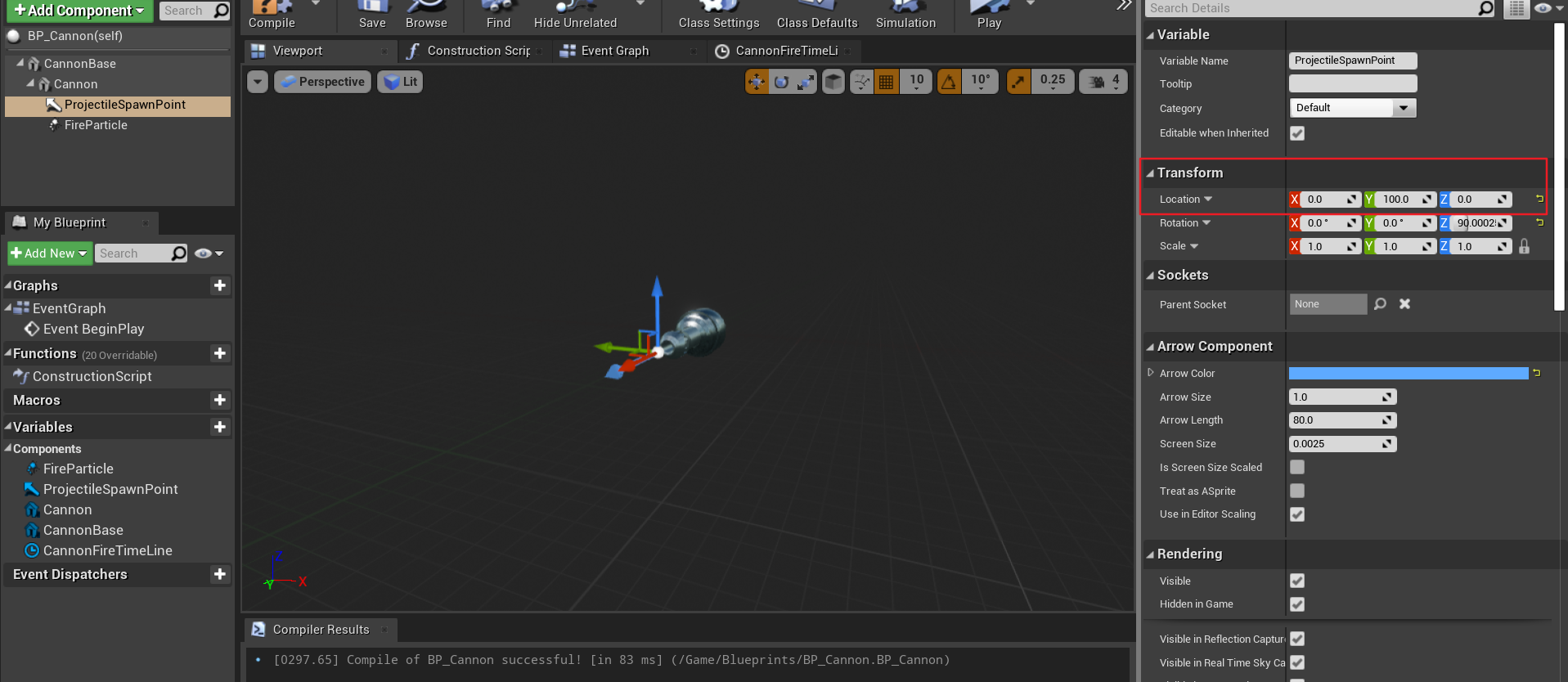
Task: Switch to Event Graph tab
Action: [615, 51]
